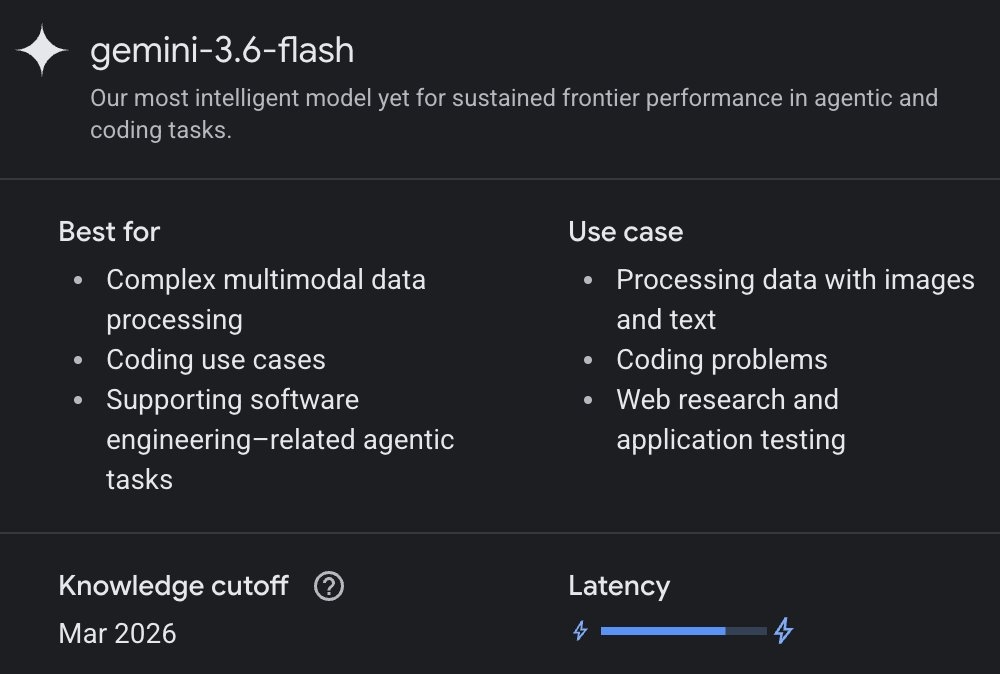
Task: Click the Knowledge cutoff label
Action: point(173,586)
